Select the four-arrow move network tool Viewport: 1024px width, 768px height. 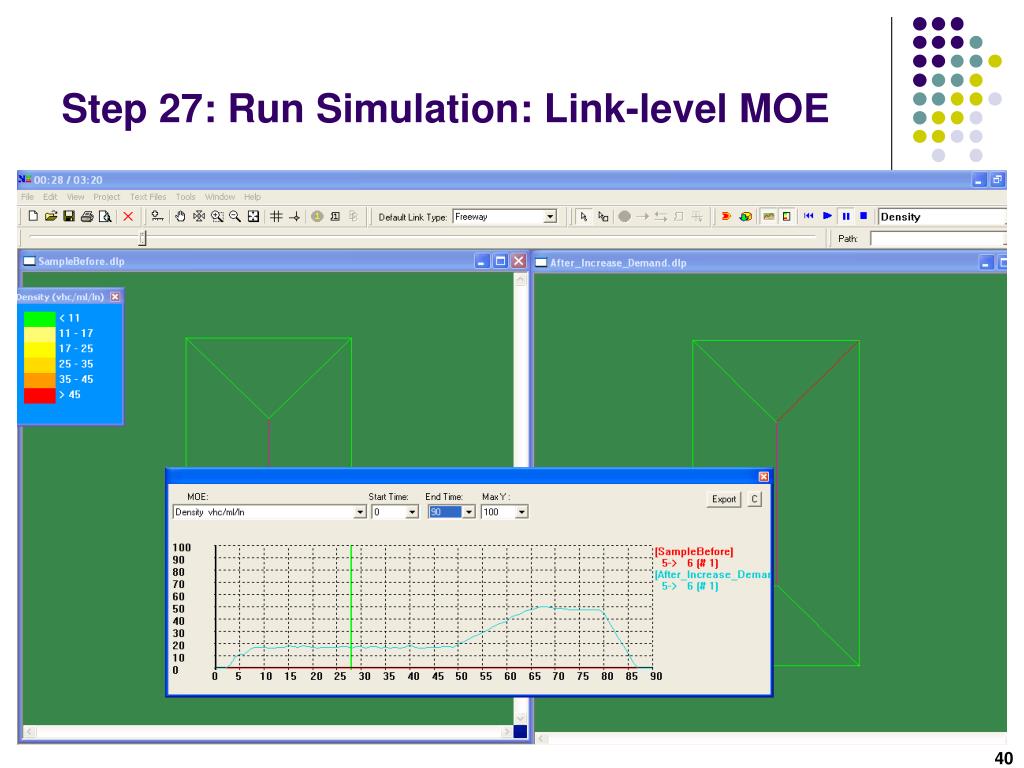[x=199, y=216]
